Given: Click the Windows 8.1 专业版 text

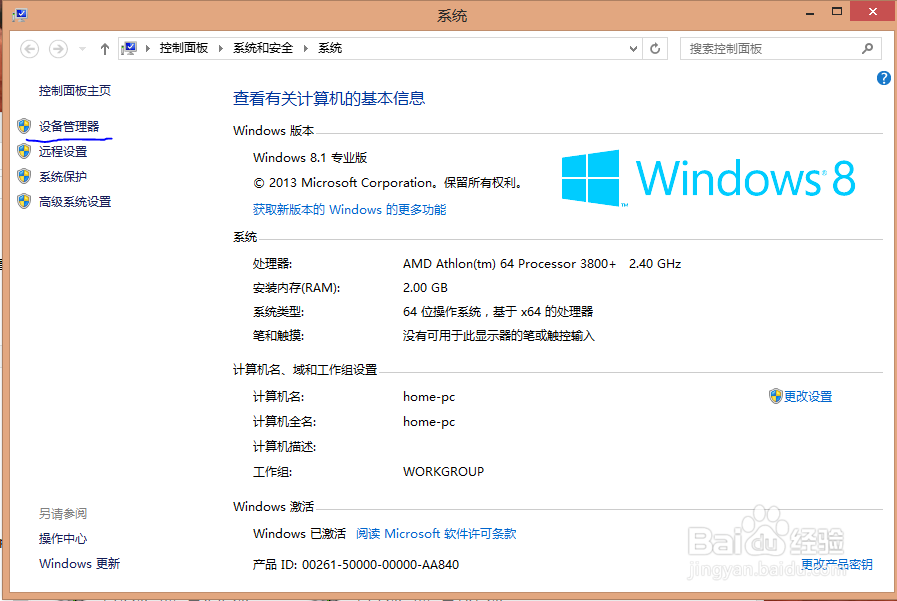Looking at the screenshot, I should (310, 157).
